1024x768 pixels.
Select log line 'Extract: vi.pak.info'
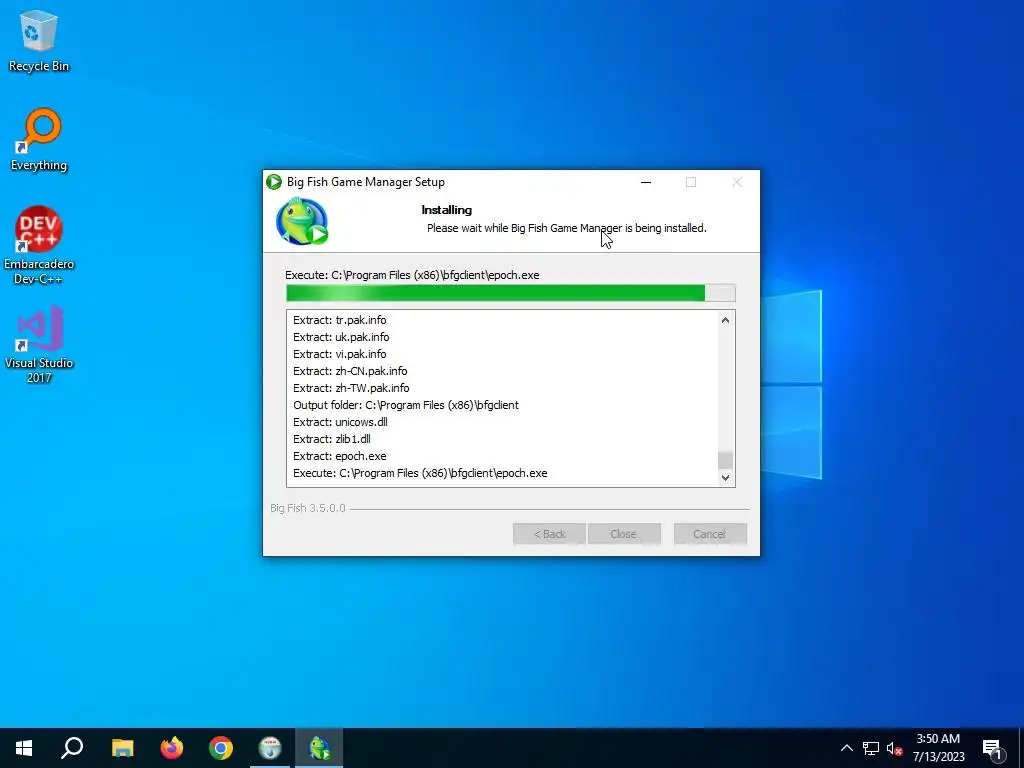tap(340, 354)
